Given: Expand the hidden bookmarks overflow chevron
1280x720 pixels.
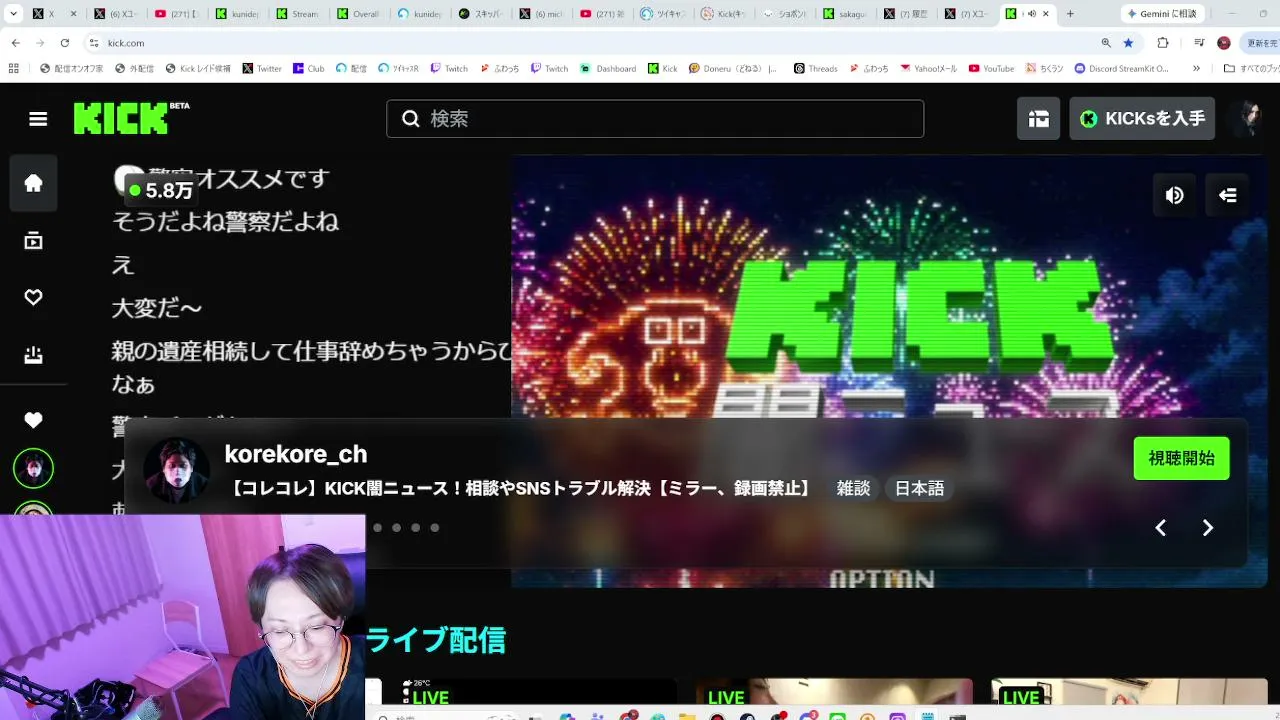Looking at the screenshot, I should click(x=1197, y=69).
